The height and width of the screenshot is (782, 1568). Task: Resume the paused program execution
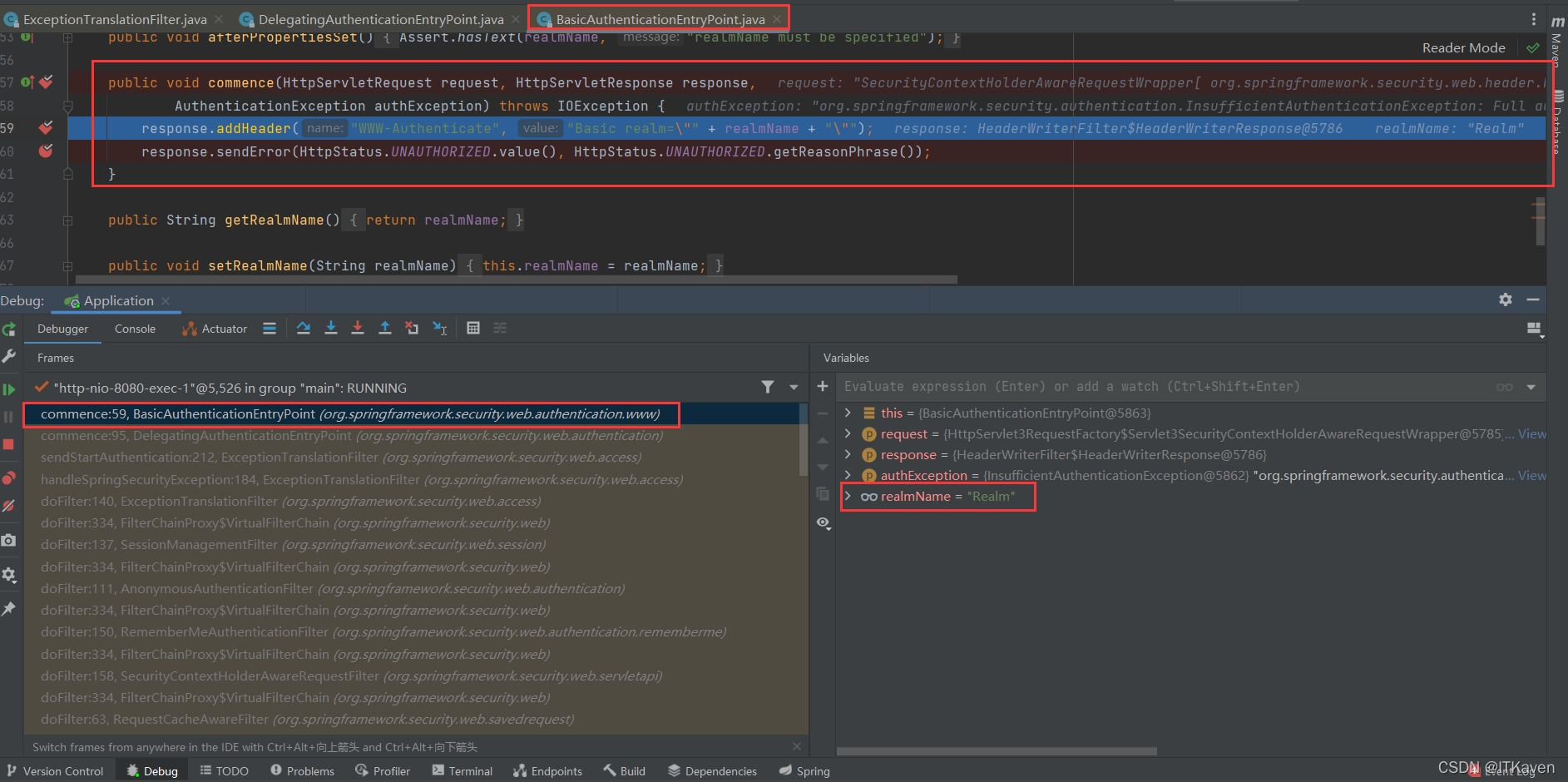click(9, 388)
